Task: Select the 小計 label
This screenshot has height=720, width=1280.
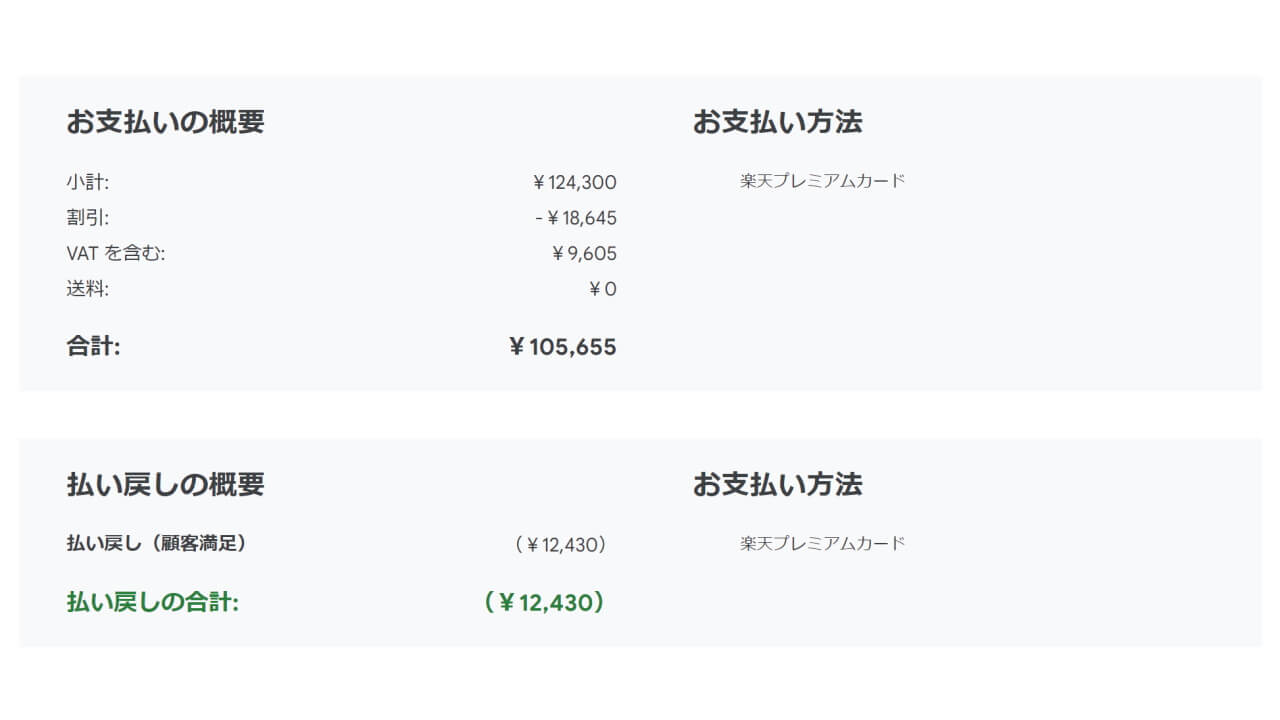Action: [x=88, y=182]
